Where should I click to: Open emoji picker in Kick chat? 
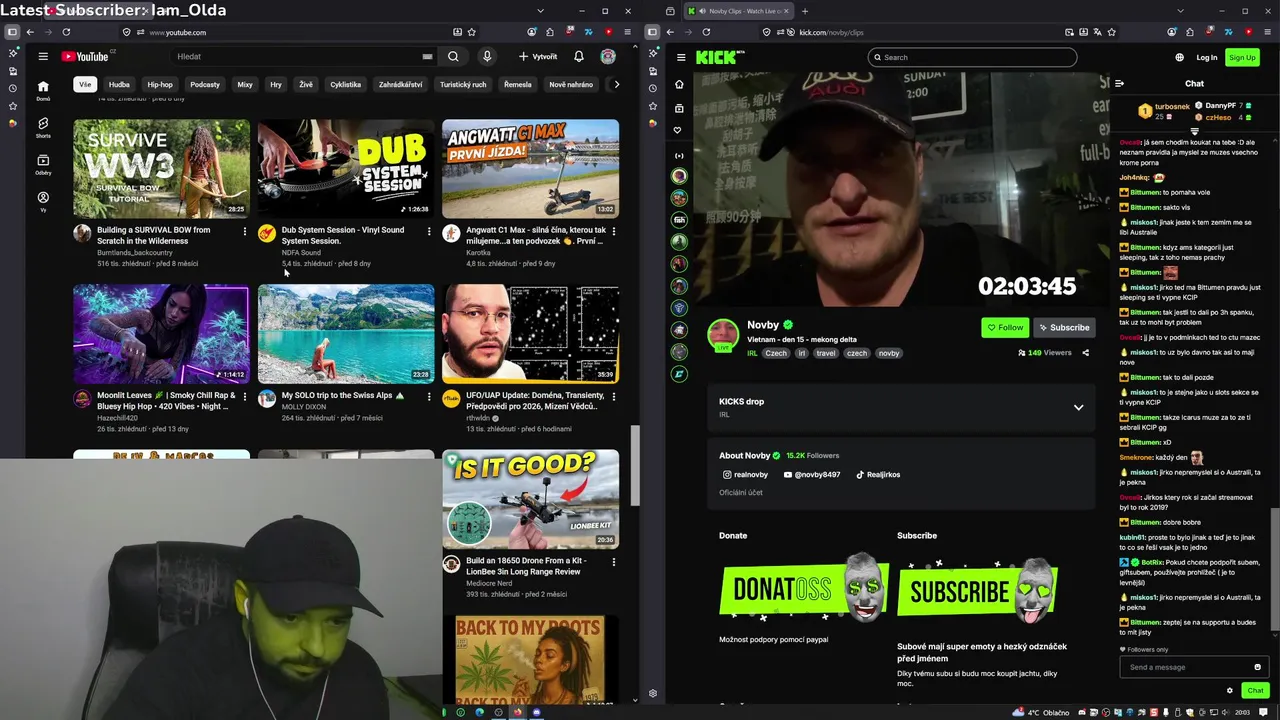tap(1257, 667)
